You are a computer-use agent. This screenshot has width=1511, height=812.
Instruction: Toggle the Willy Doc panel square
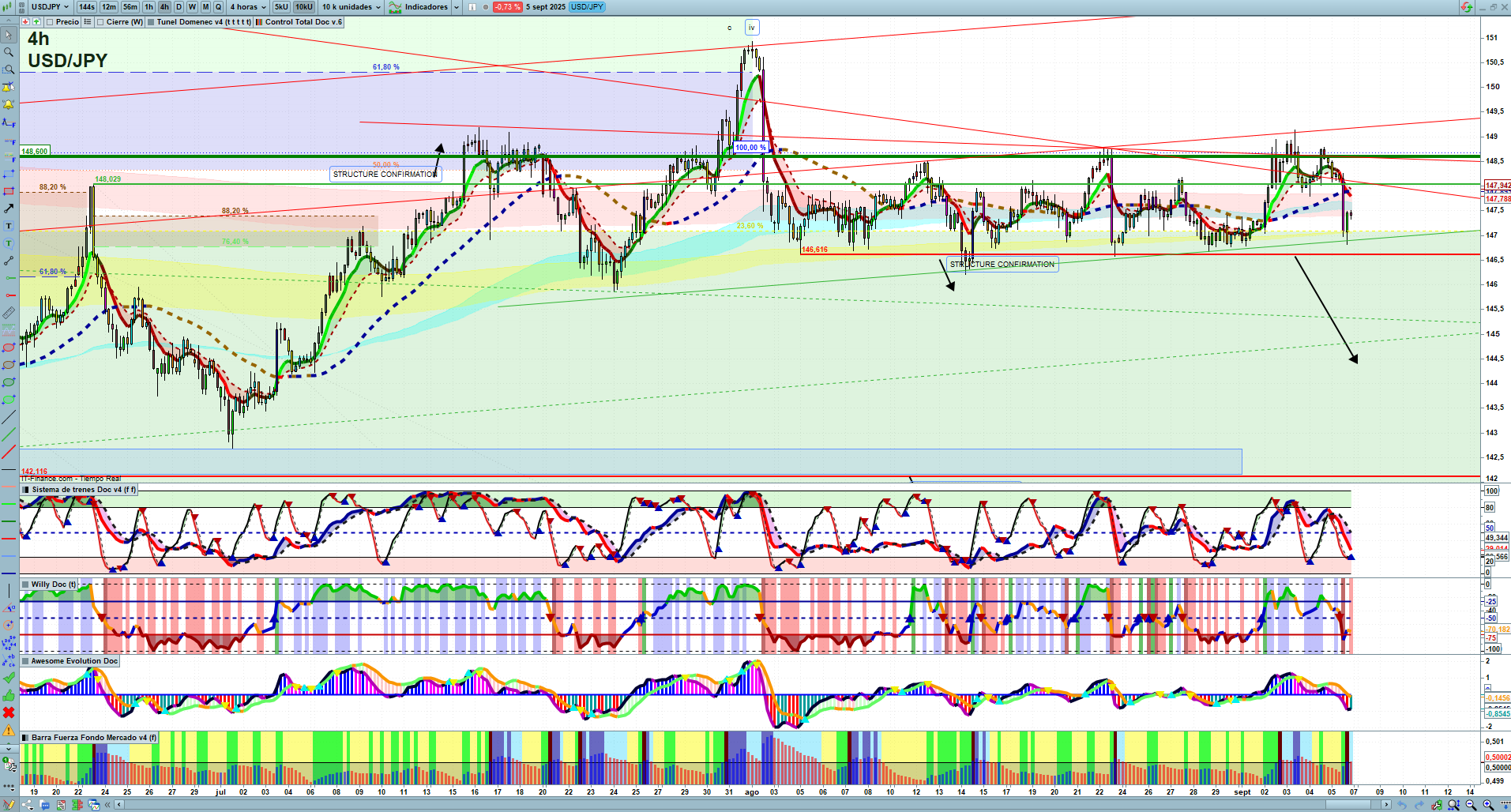click(26, 585)
